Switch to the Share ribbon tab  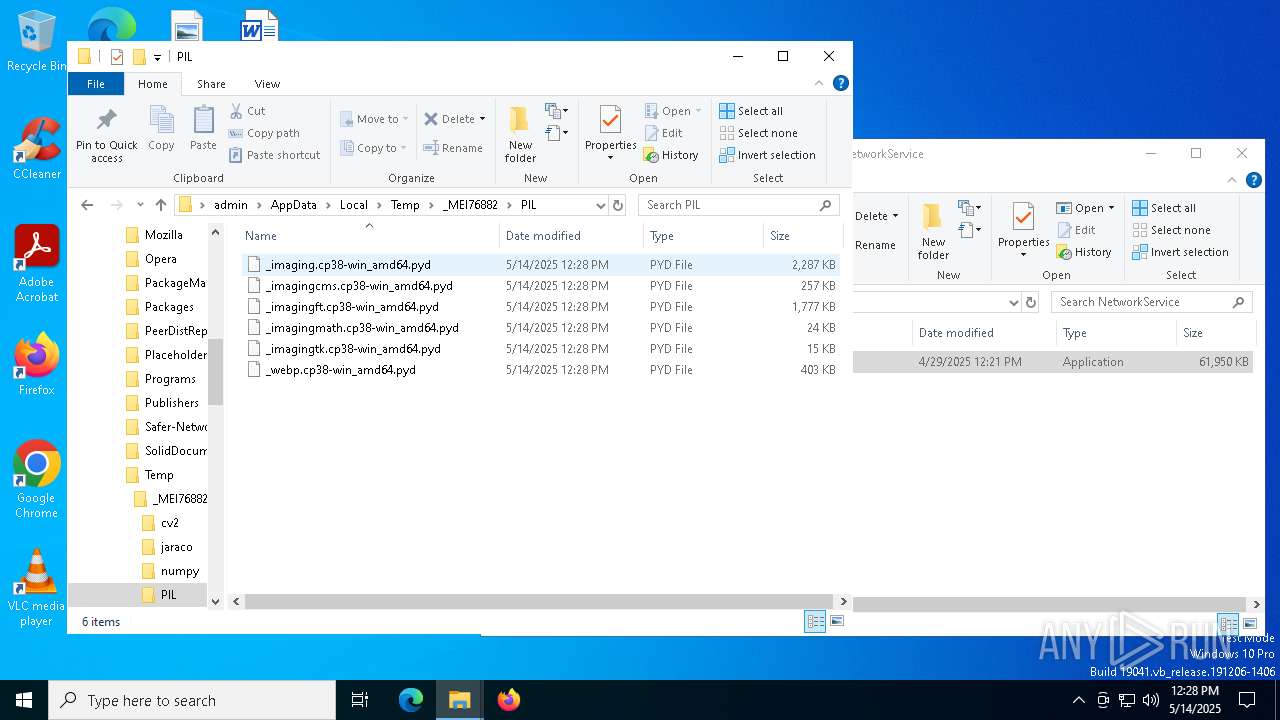(211, 84)
